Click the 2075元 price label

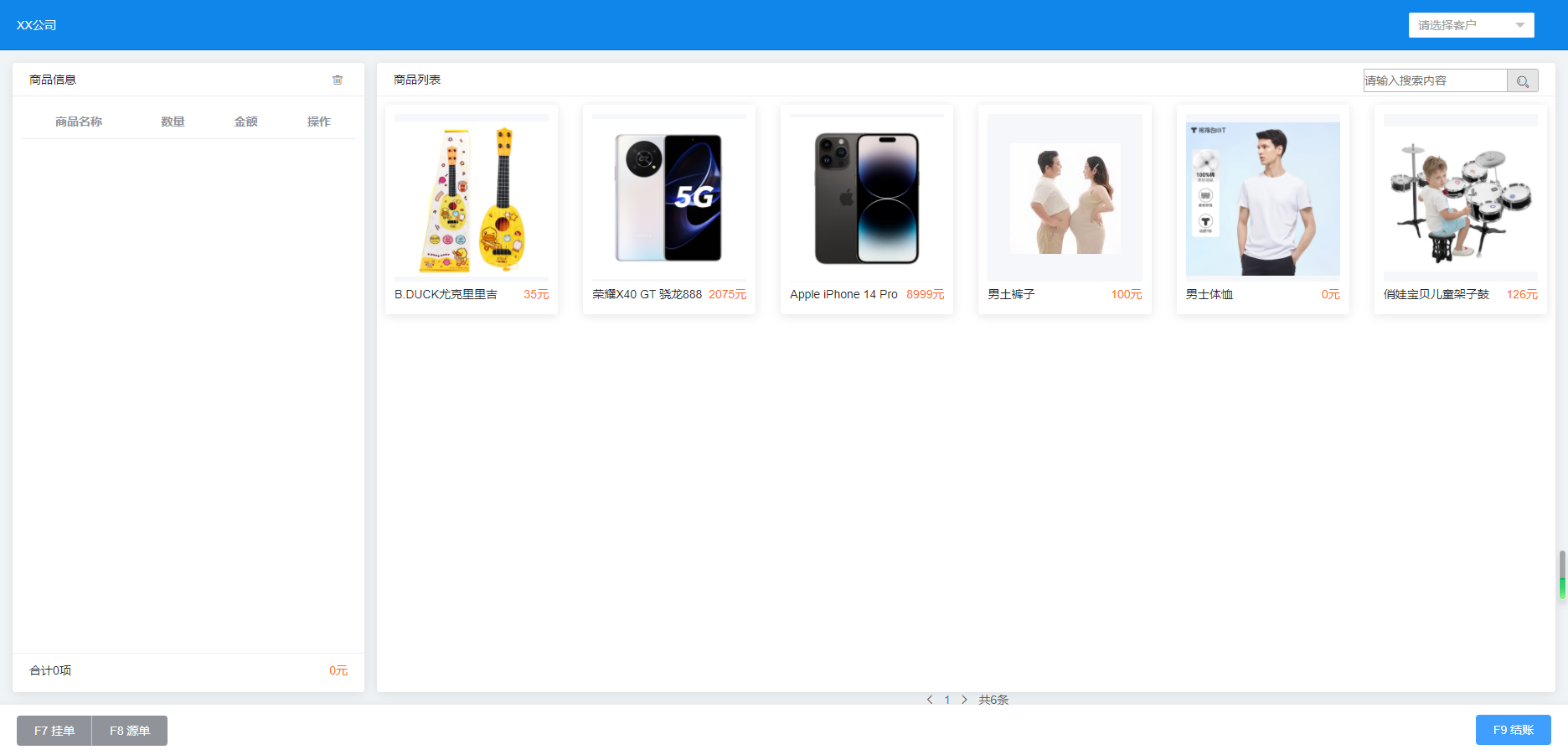tap(727, 294)
